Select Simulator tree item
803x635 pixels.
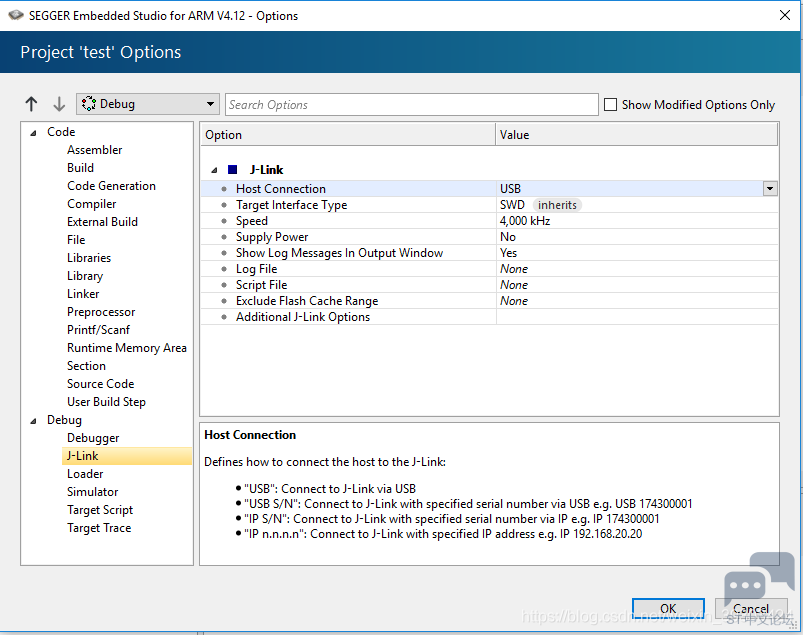(x=92, y=492)
